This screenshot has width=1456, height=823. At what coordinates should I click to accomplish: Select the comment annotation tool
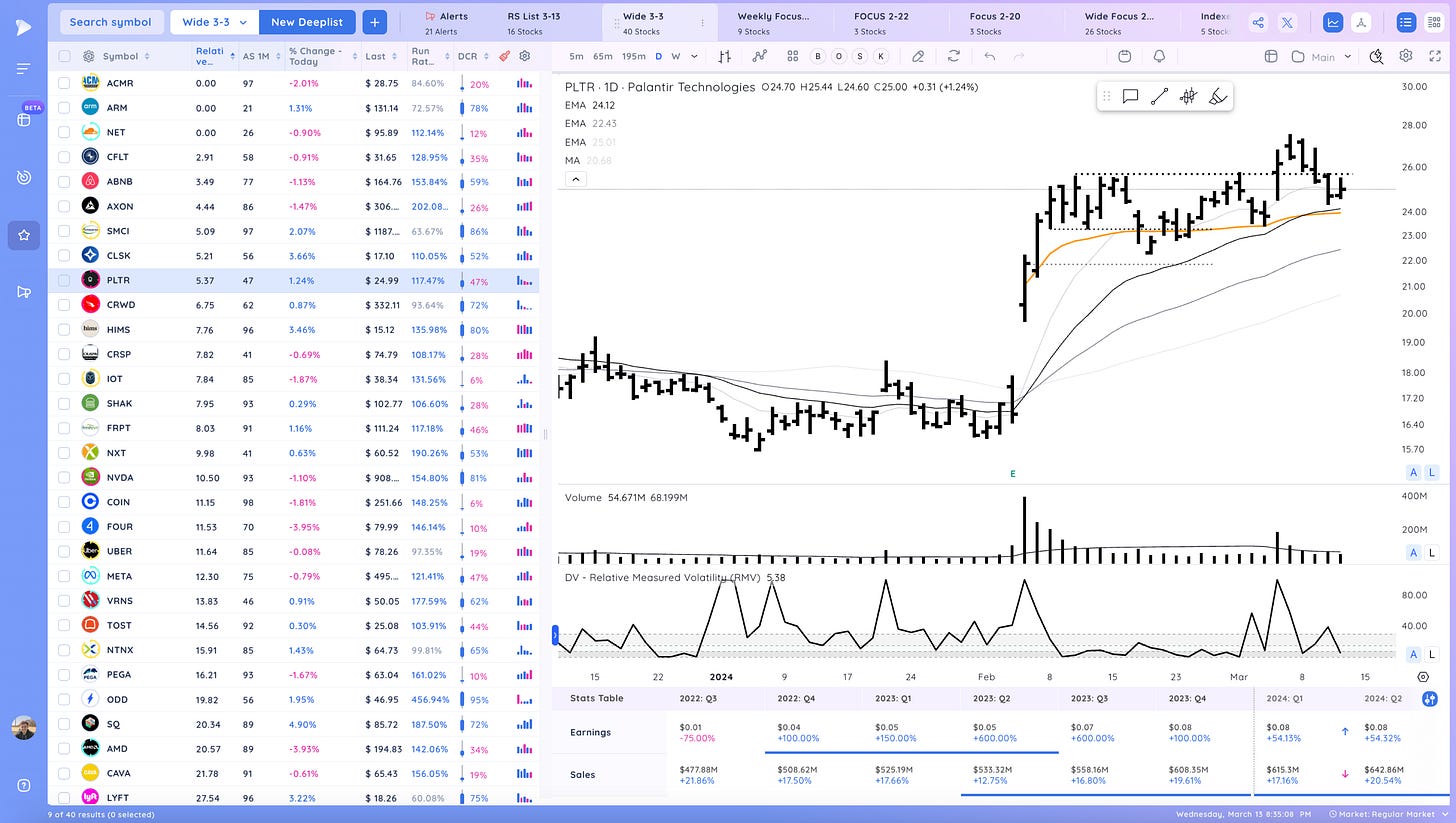point(1131,96)
